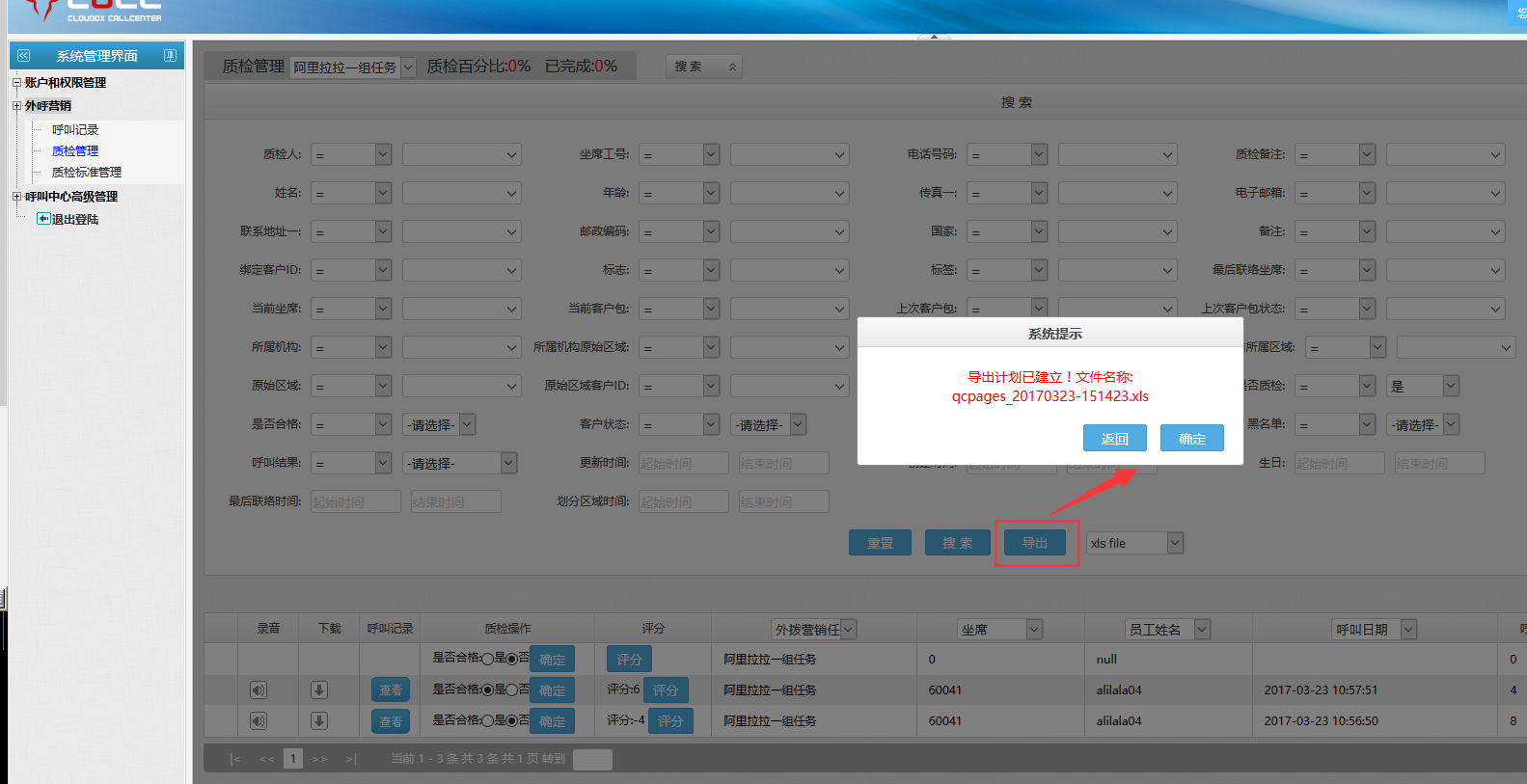Click the page jump input field
Image resolution: width=1527 pixels, height=784 pixels.
[x=592, y=759]
